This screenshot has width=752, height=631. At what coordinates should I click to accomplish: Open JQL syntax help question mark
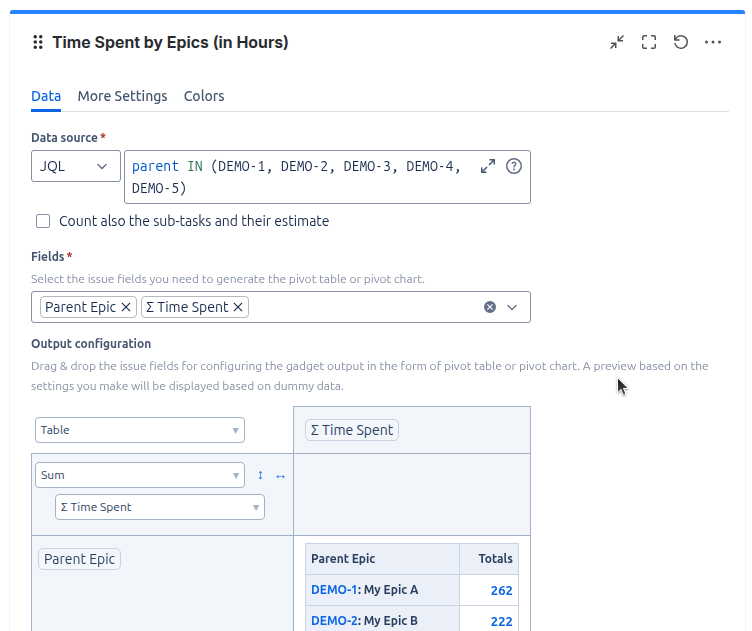point(514,166)
